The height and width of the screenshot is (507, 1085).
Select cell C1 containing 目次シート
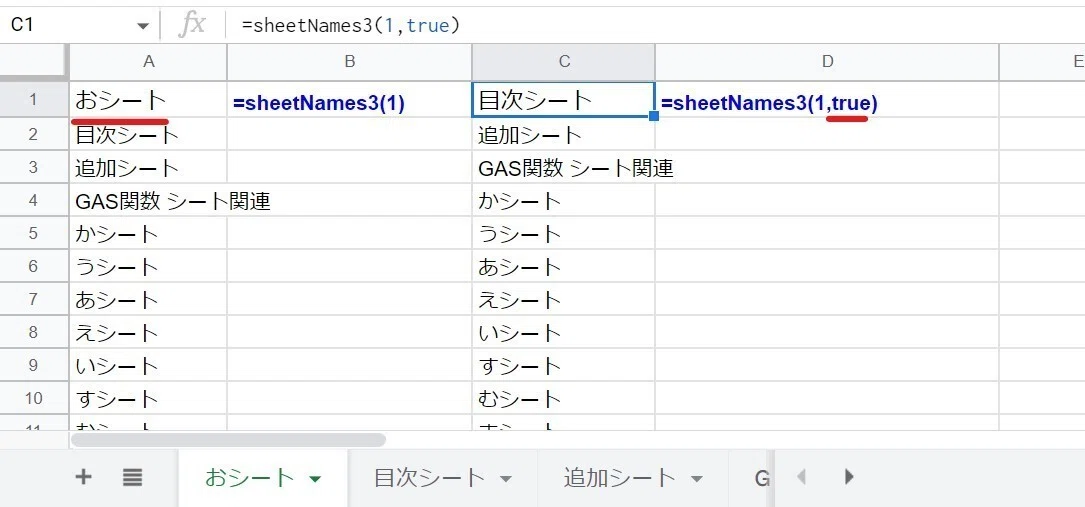click(x=563, y=100)
